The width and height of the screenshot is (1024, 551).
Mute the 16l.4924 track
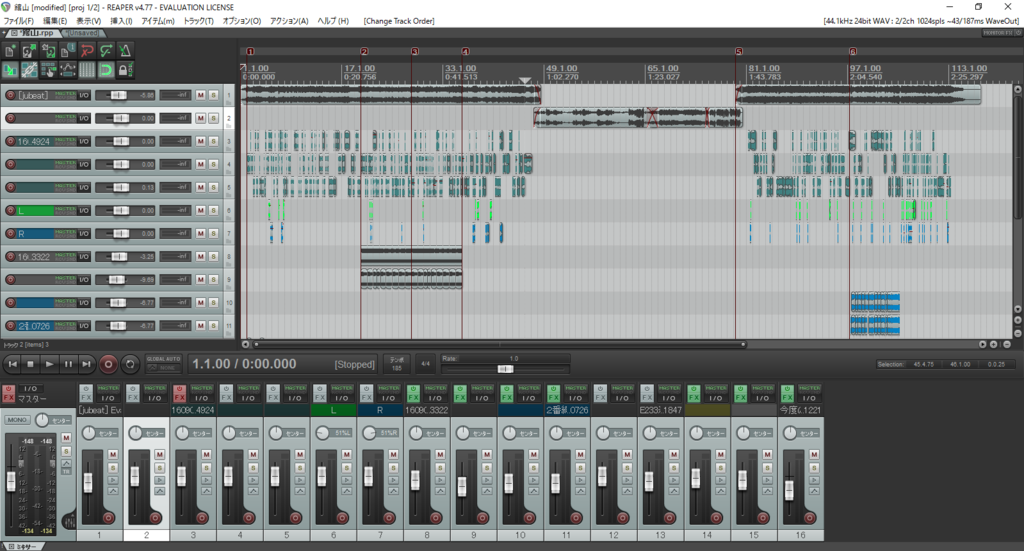201,141
